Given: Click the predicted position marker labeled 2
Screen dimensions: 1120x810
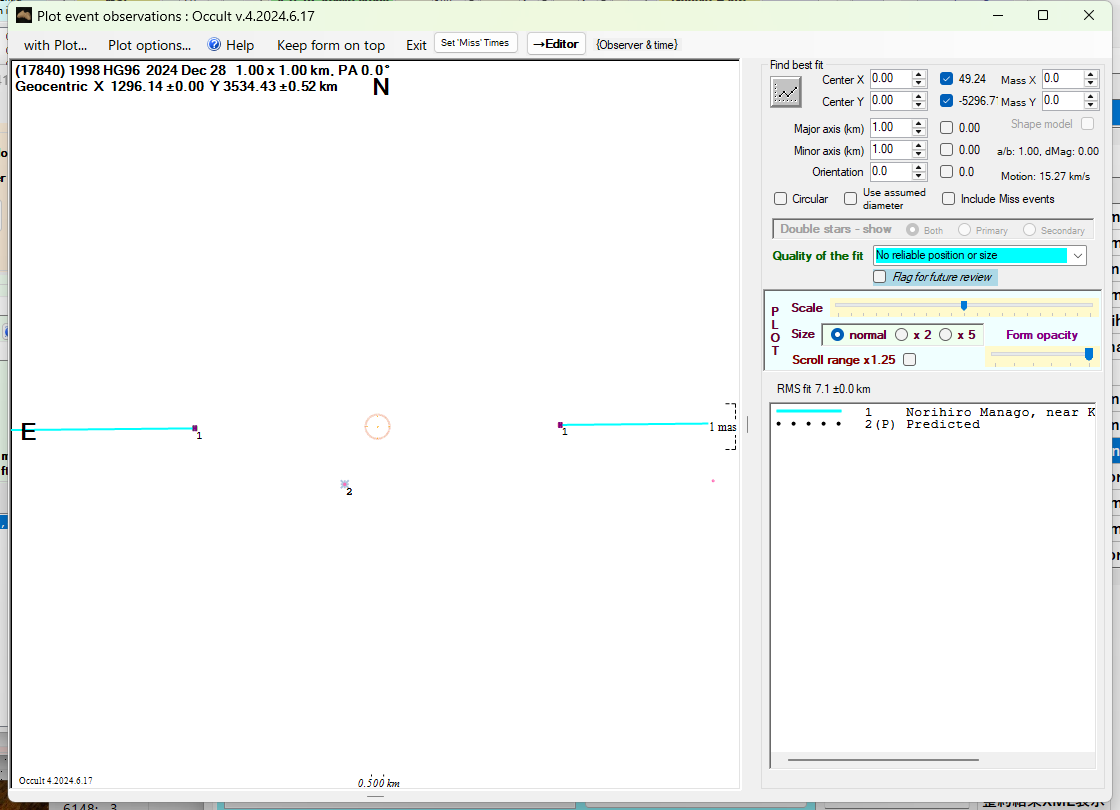Looking at the screenshot, I should pos(344,484).
